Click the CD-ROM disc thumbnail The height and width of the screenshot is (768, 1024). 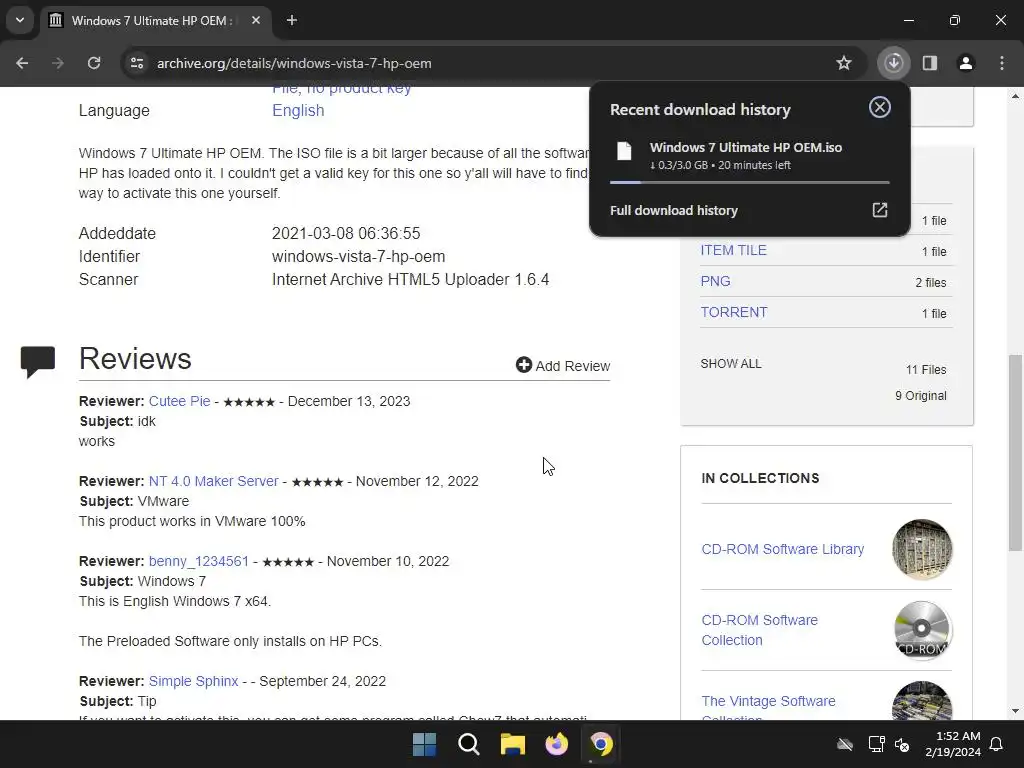coord(921,630)
